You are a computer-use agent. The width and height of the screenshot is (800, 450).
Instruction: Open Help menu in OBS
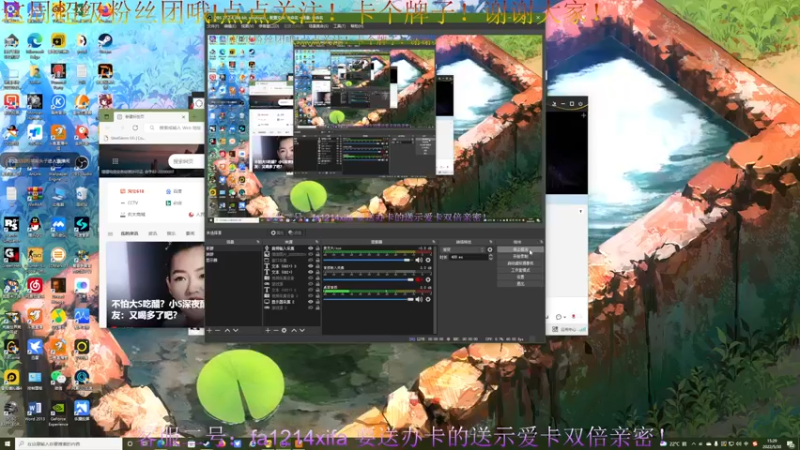(357, 26)
